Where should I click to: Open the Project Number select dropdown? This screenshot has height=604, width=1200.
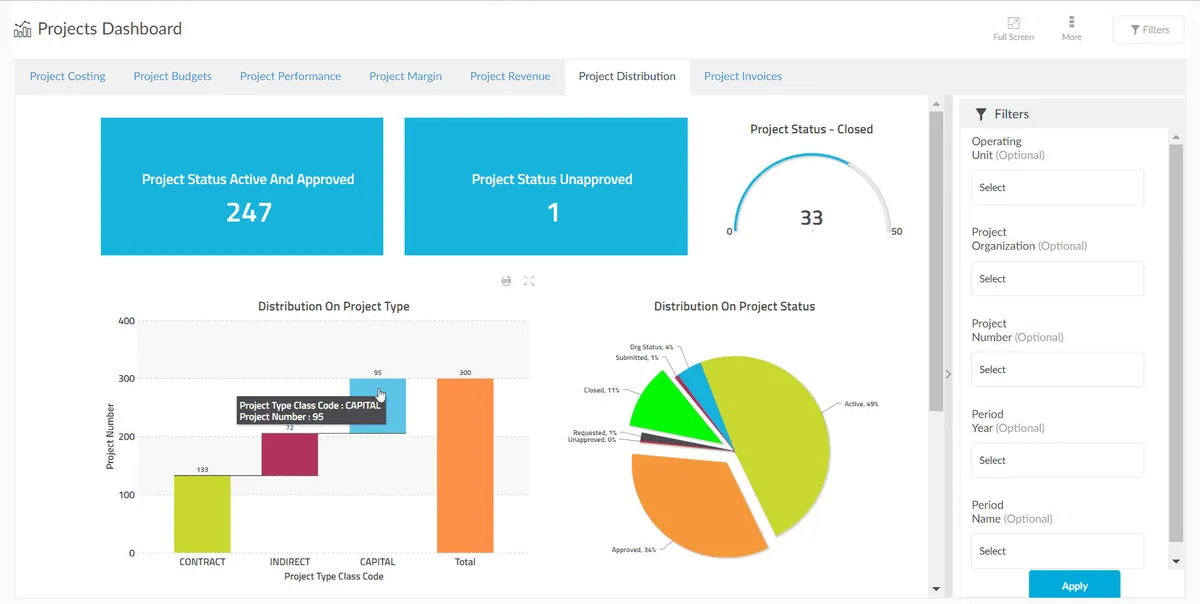(x=1057, y=369)
